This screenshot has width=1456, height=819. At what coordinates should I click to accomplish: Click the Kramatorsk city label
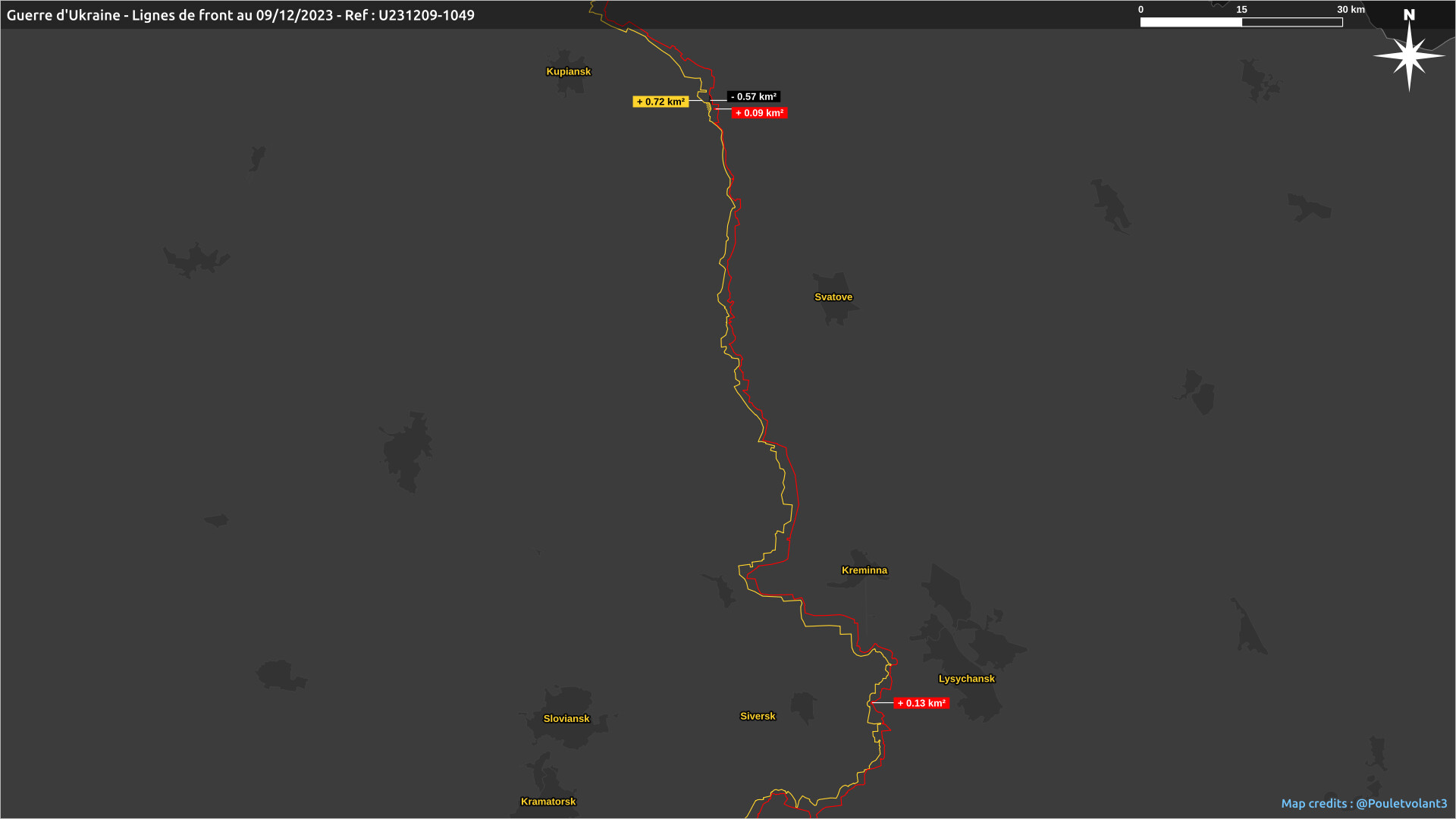(x=548, y=802)
